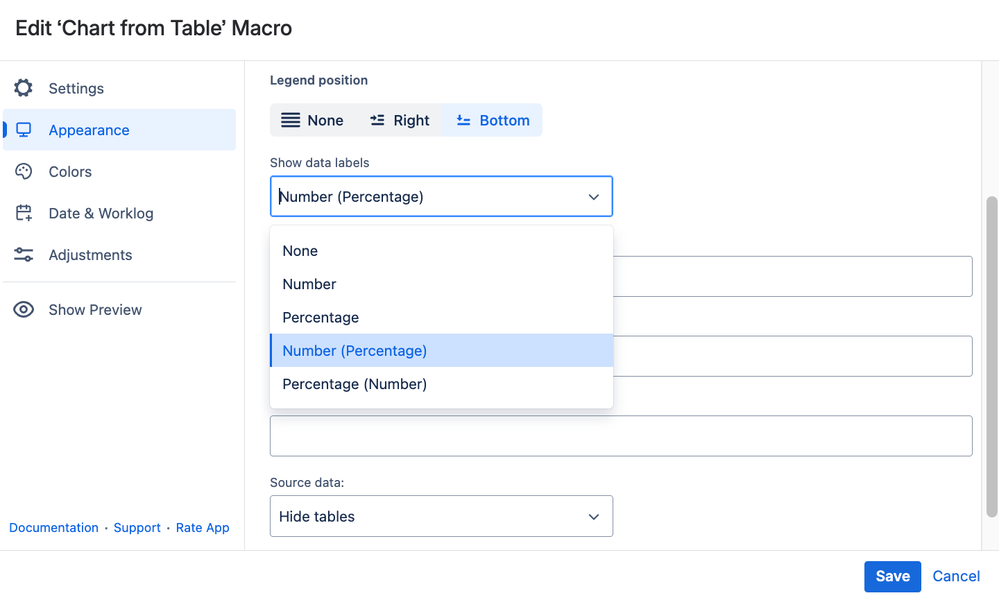
Task: Click the Show Preview eye icon
Action: click(24, 310)
